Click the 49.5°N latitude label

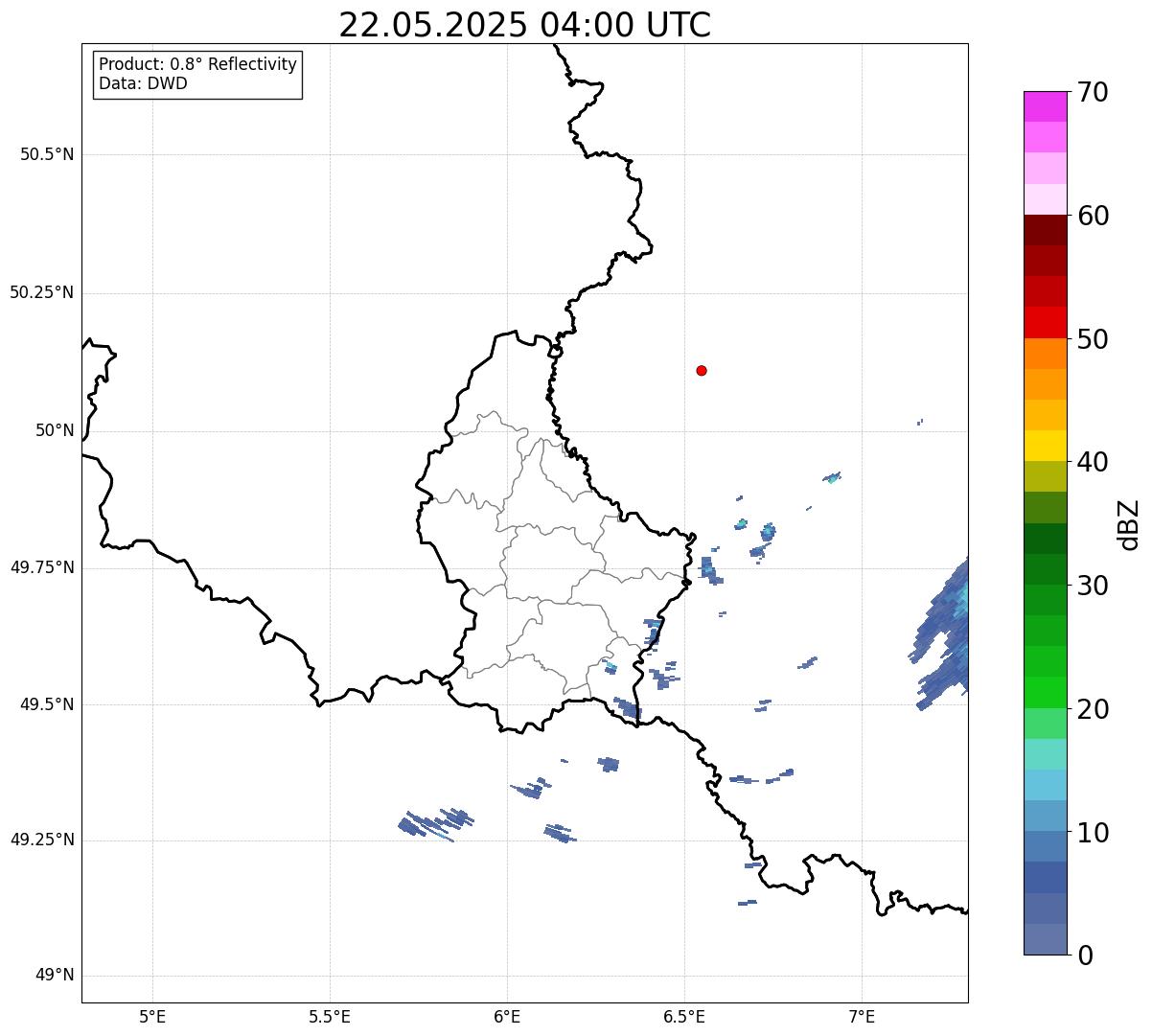click(x=47, y=704)
